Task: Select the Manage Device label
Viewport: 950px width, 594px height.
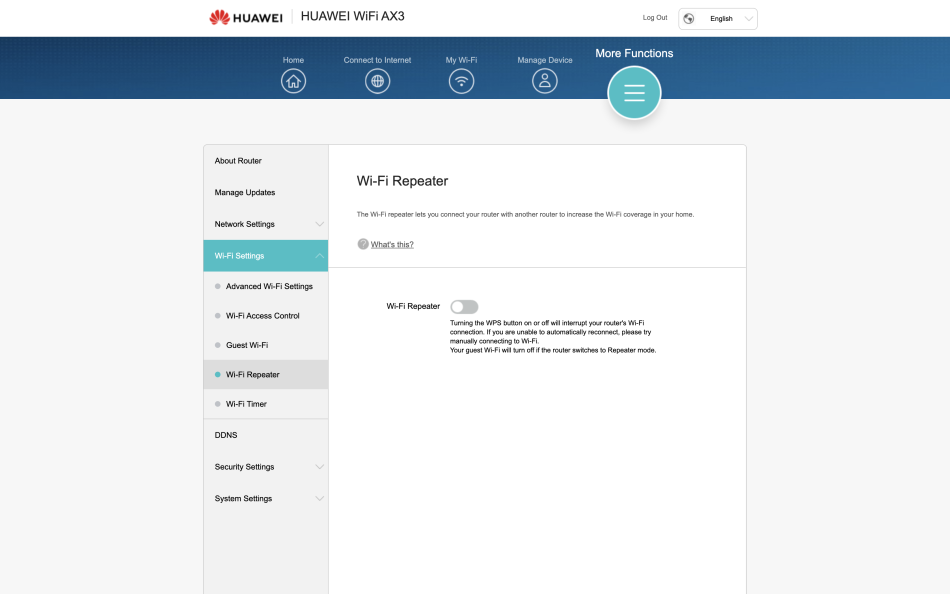Action: point(545,60)
